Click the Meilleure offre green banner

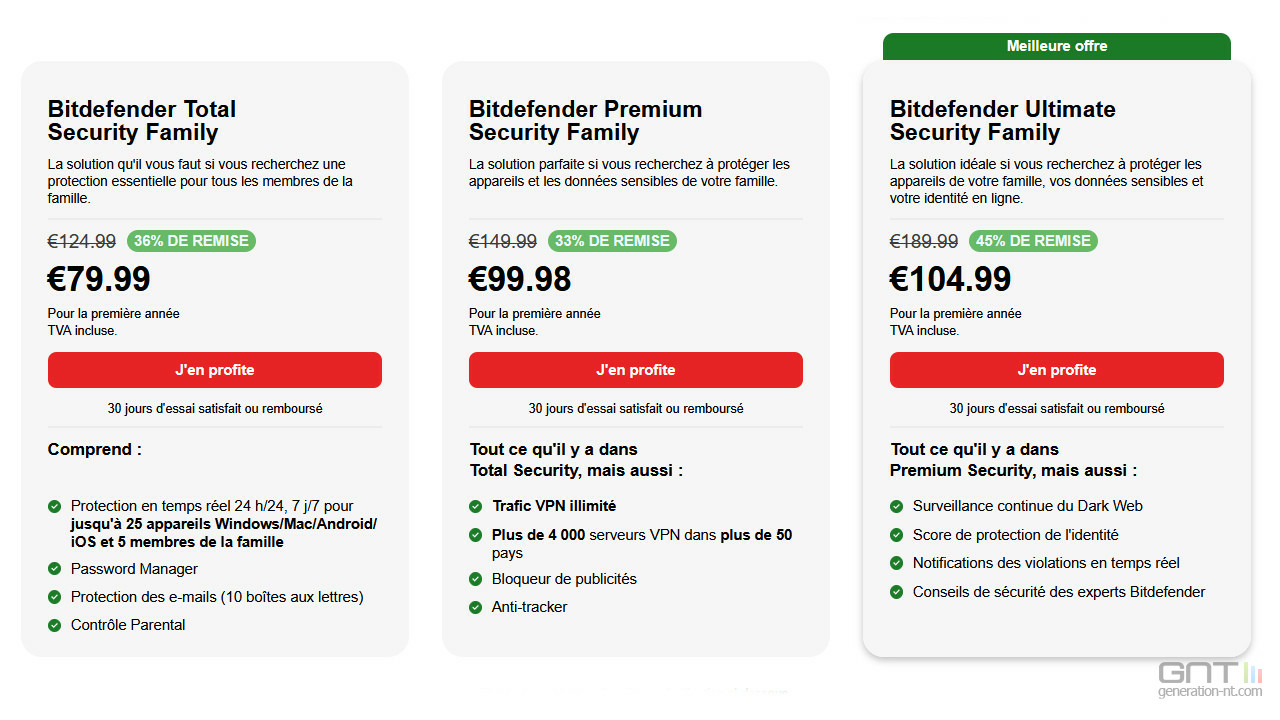[1057, 46]
